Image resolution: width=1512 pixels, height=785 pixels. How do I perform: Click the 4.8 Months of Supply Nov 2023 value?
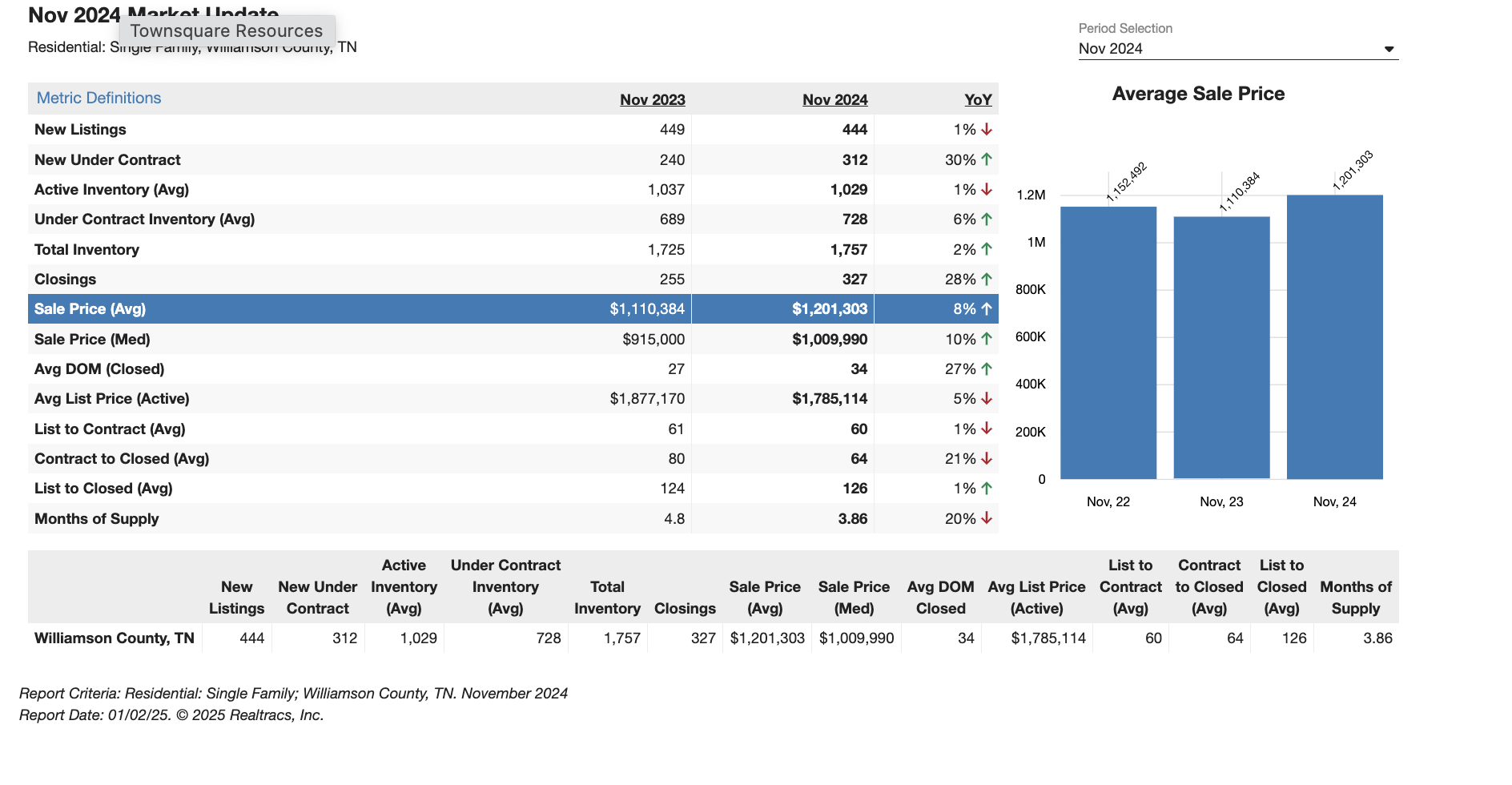tap(674, 519)
